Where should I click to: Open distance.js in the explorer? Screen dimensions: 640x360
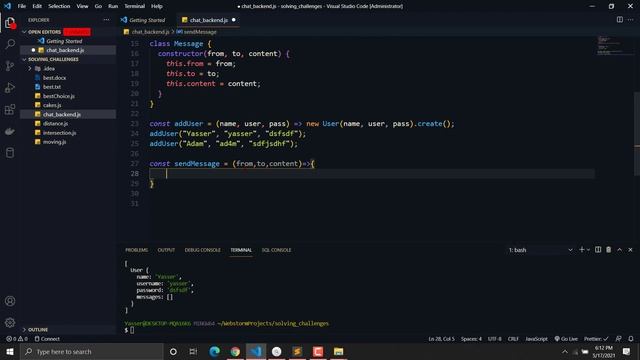pos(56,123)
